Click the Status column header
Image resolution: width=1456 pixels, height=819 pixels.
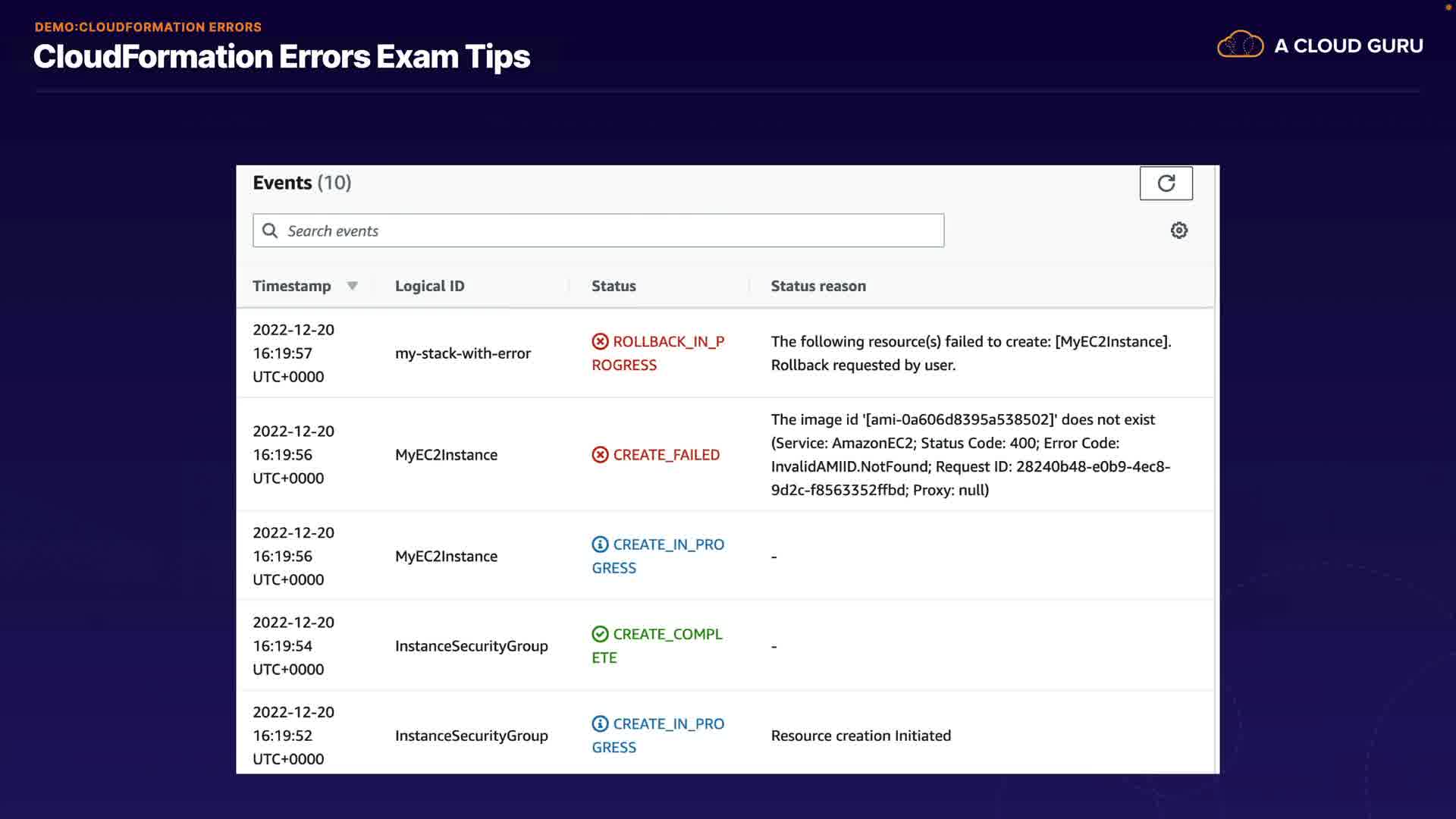613,286
